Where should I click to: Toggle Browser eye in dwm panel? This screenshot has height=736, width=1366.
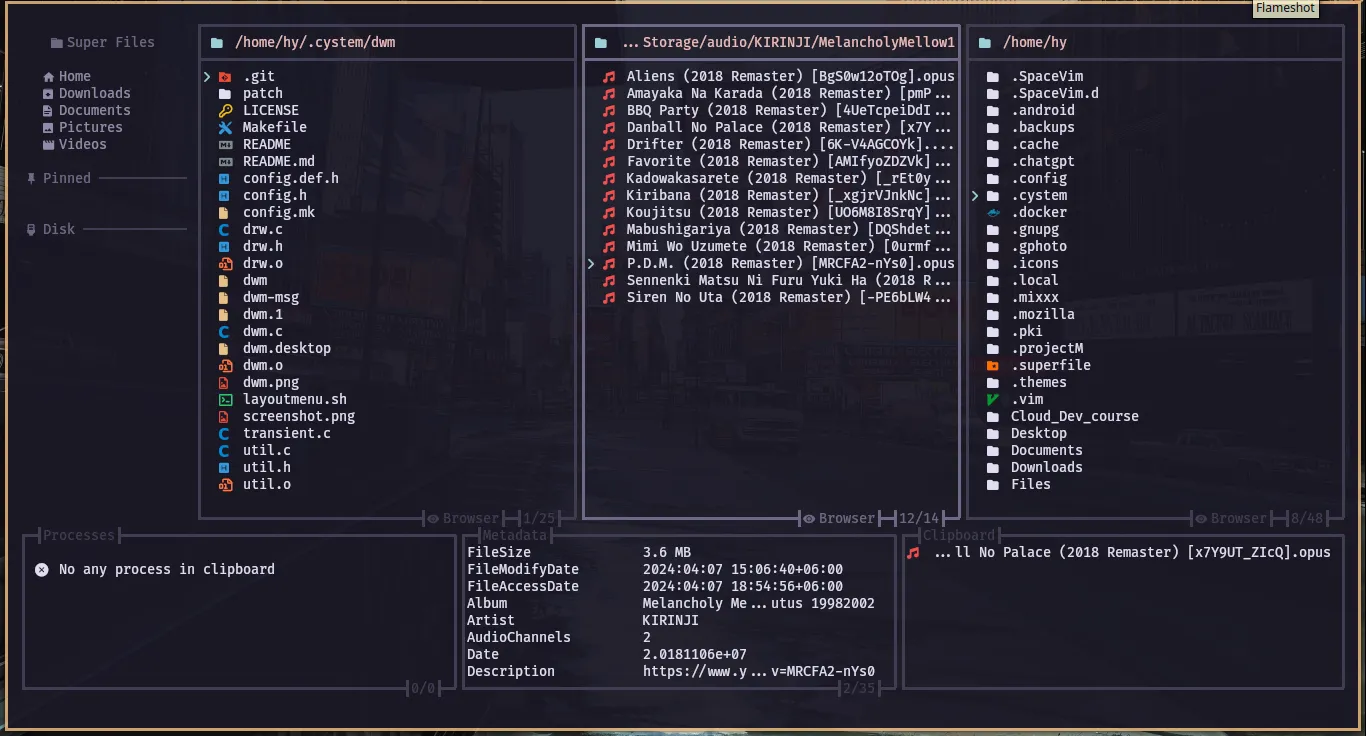tap(433, 519)
